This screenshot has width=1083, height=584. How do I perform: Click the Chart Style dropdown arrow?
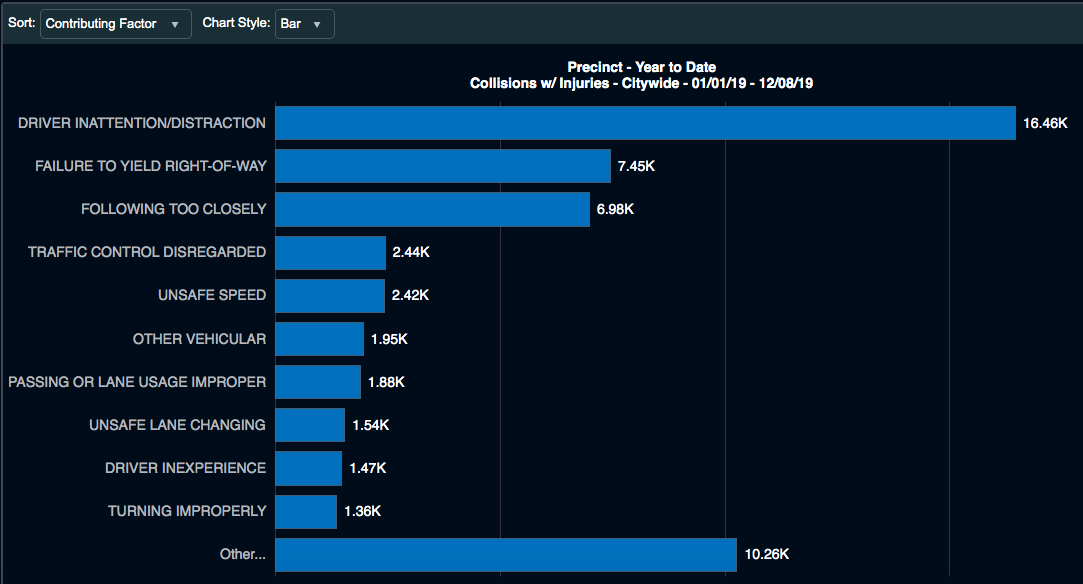[x=317, y=25]
